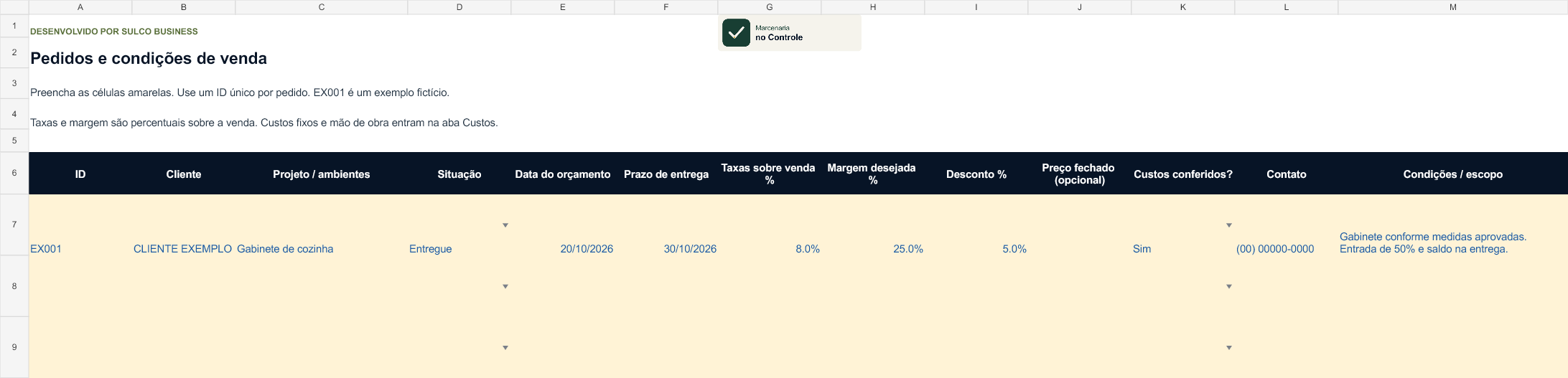Click the Desconto % heading
The height and width of the screenshot is (378, 1568).
[x=976, y=174]
